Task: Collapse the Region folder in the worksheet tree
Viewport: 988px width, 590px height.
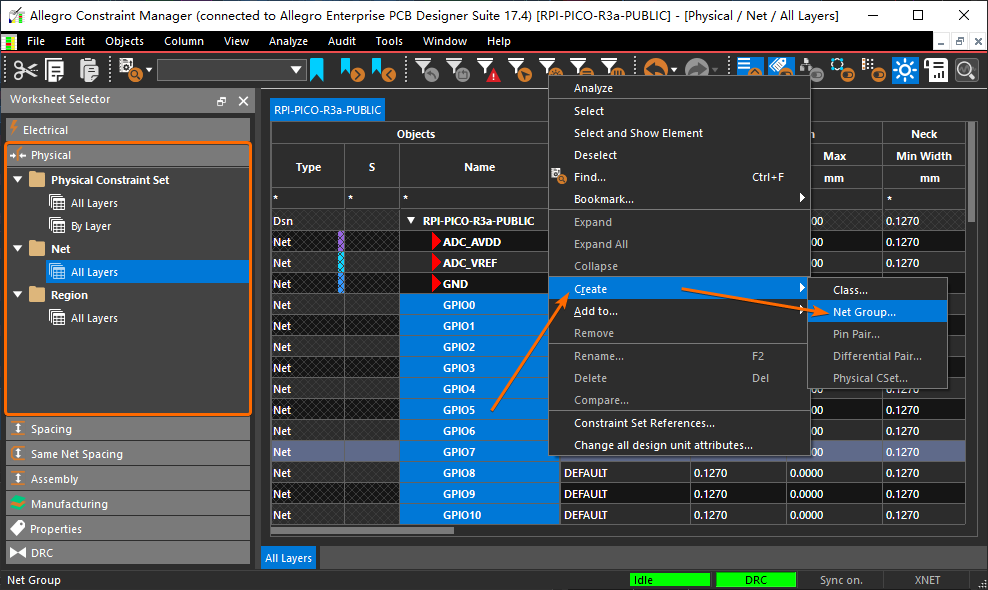Action: coord(17,295)
